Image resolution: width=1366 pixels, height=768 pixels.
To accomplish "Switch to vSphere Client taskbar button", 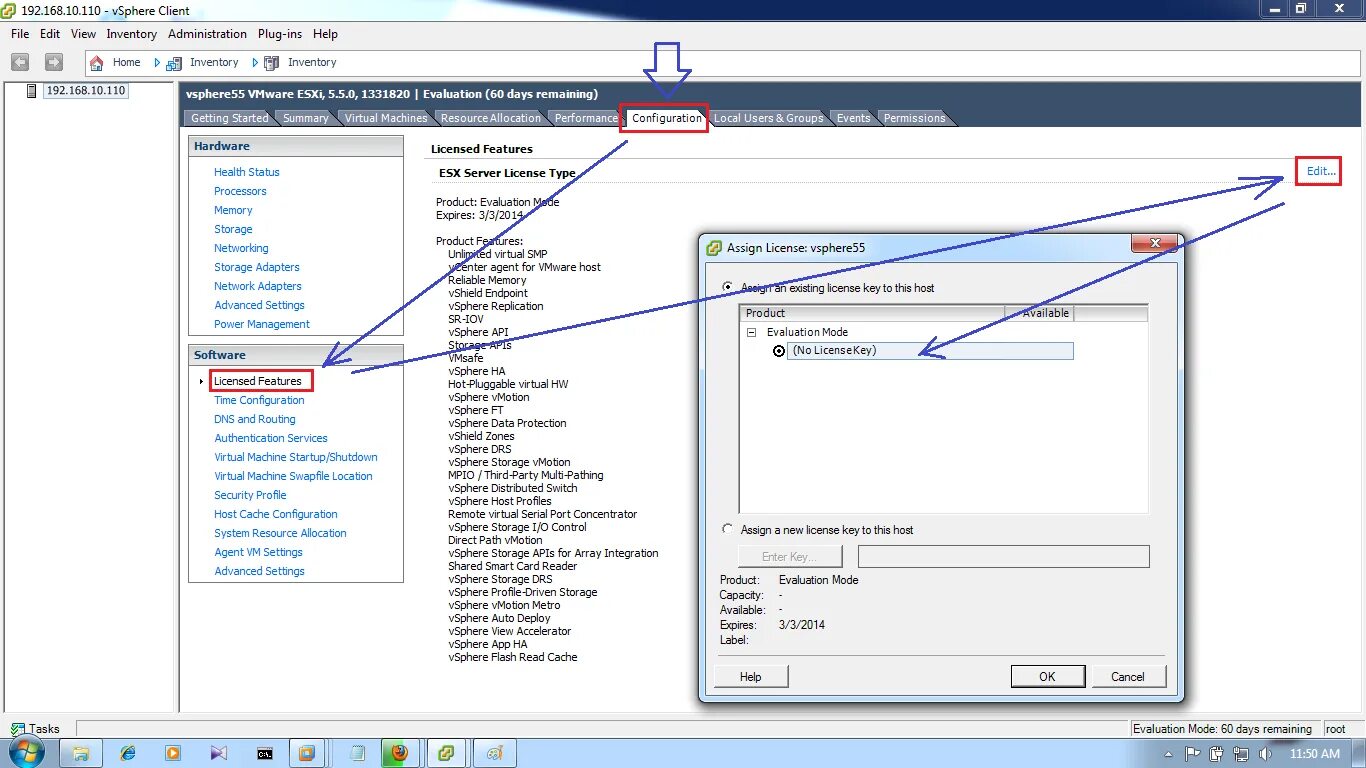I will click(x=447, y=753).
